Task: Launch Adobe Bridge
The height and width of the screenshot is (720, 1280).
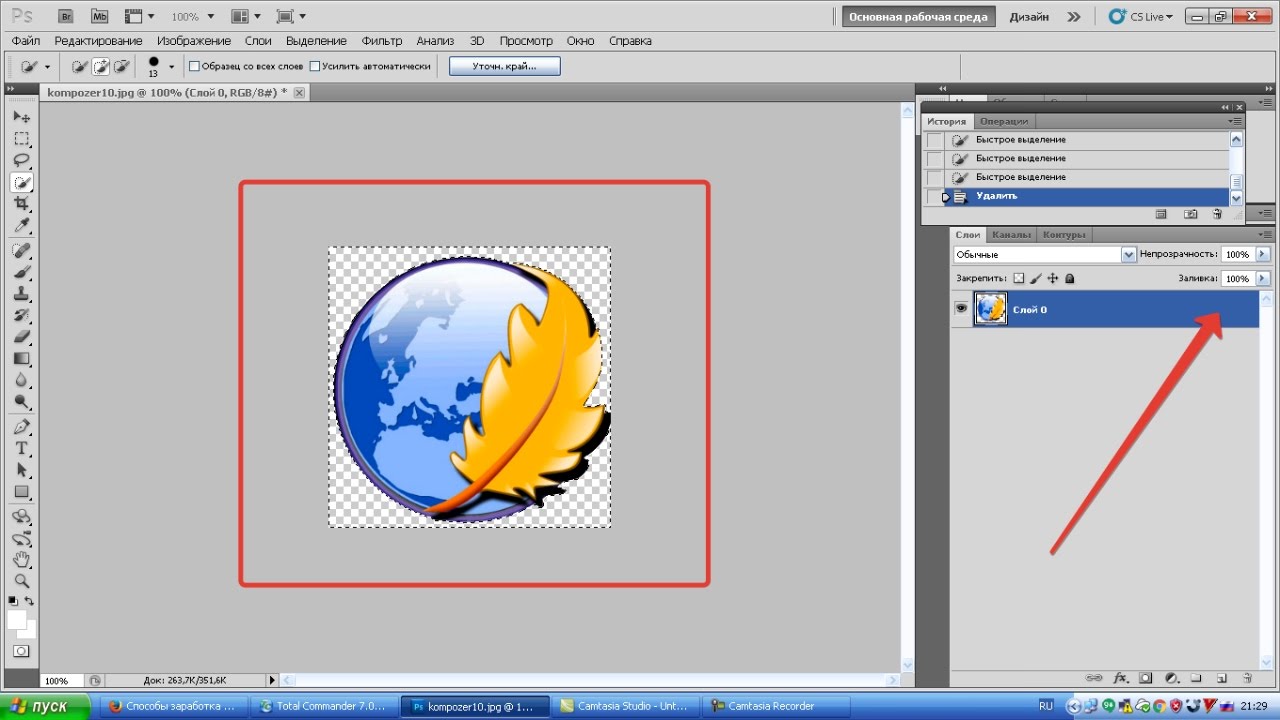Action: (66, 17)
